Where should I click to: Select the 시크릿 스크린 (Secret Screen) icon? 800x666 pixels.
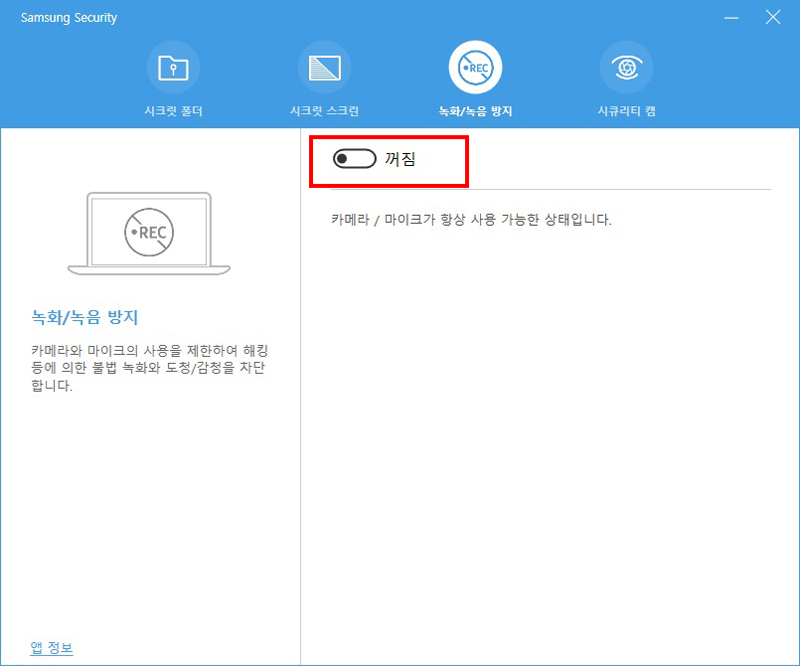[x=324, y=67]
